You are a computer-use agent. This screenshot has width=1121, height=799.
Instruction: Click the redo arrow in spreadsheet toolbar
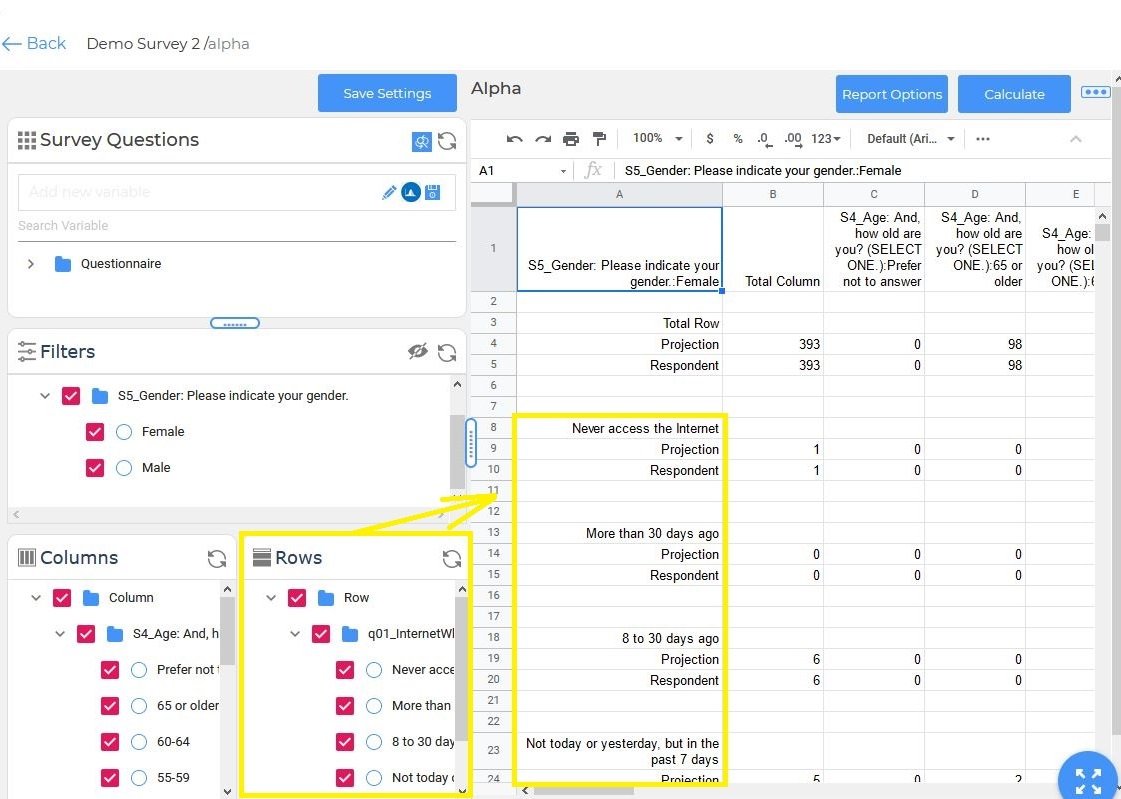[543, 139]
